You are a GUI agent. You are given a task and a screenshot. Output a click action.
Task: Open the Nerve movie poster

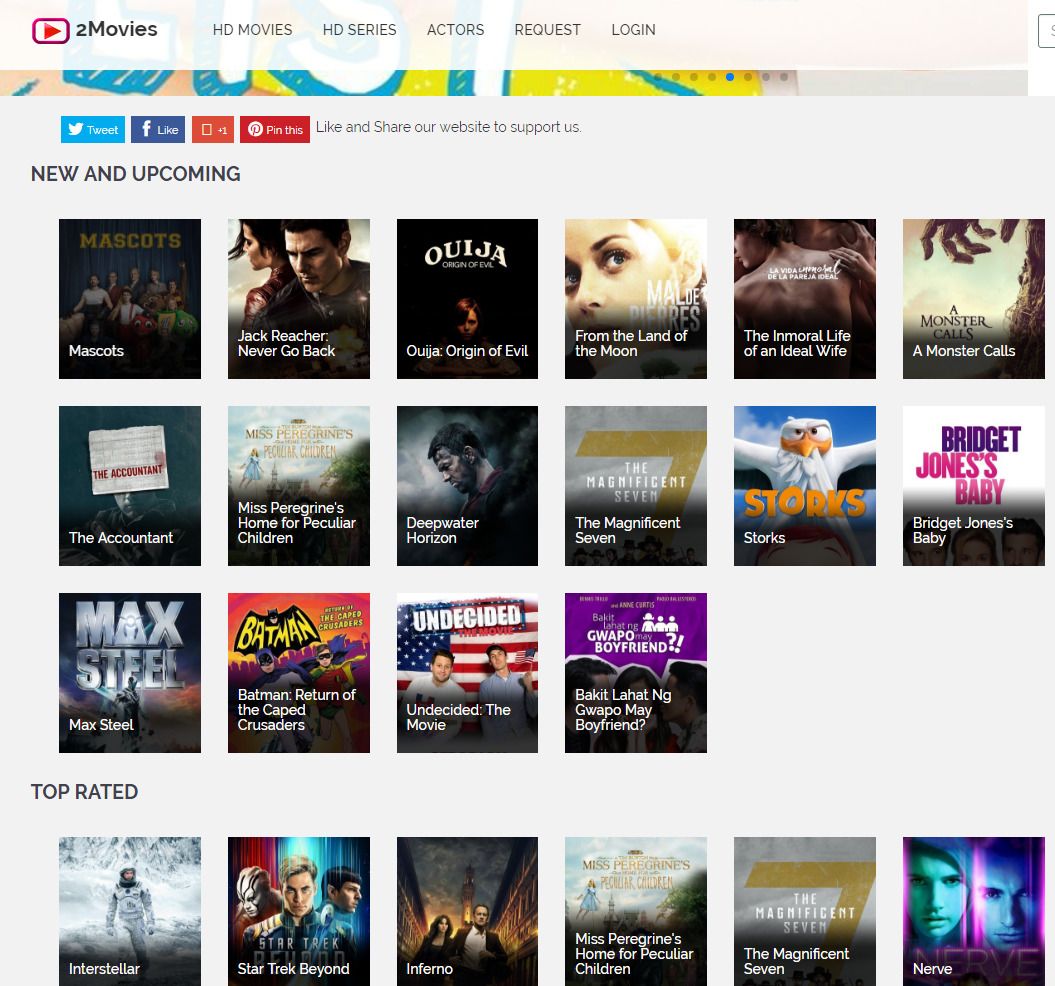coord(974,911)
